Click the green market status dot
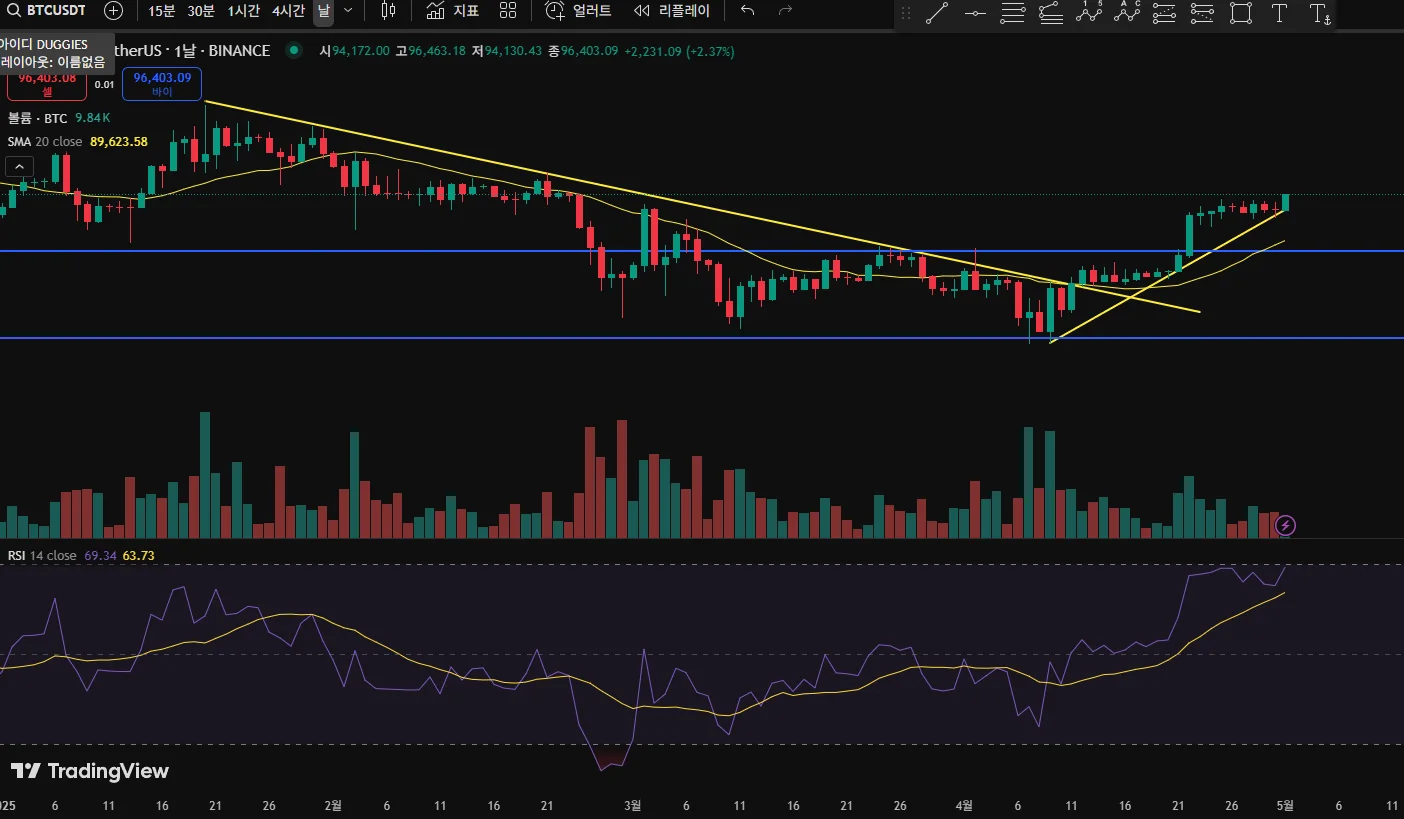 coord(293,50)
